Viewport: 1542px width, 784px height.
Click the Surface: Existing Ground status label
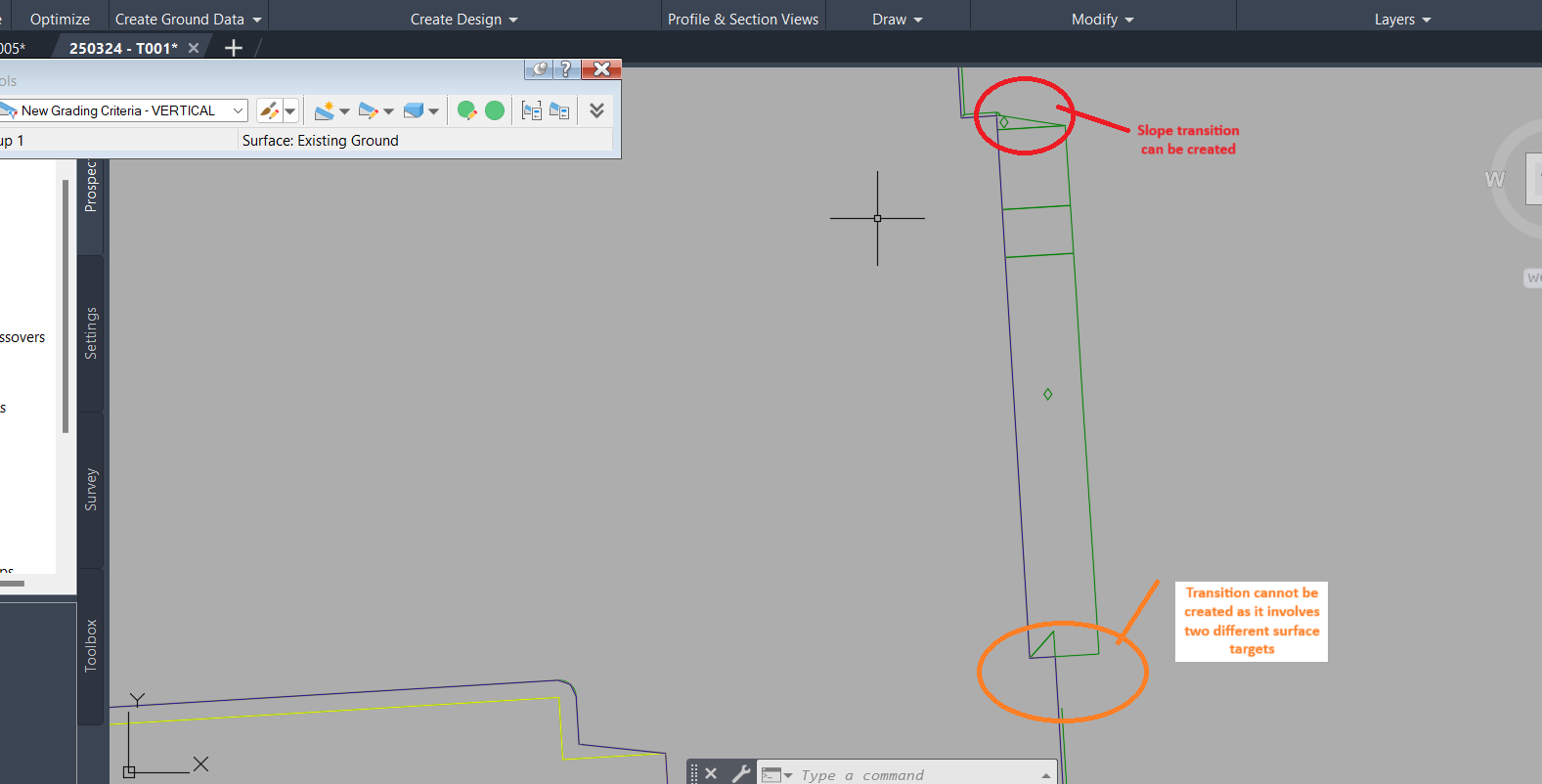coord(320,141)
